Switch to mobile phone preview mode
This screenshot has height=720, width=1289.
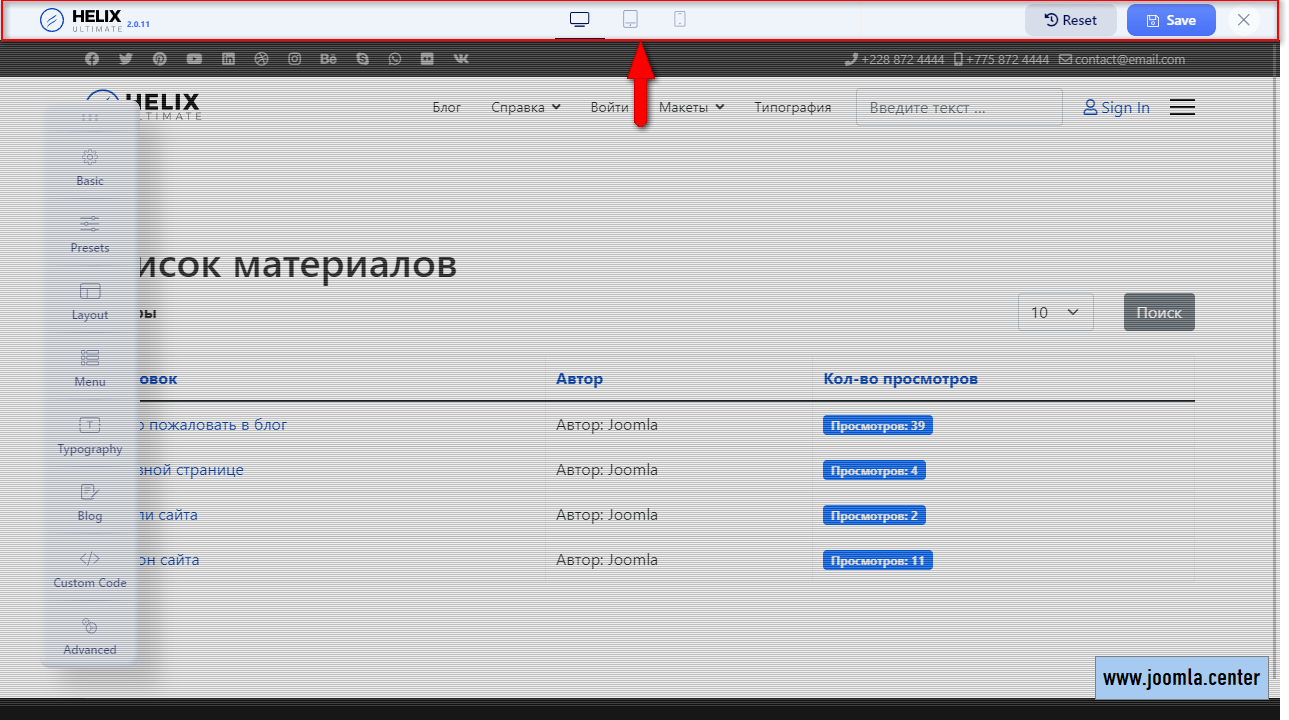pyautogui.click(x=680, y=19)
